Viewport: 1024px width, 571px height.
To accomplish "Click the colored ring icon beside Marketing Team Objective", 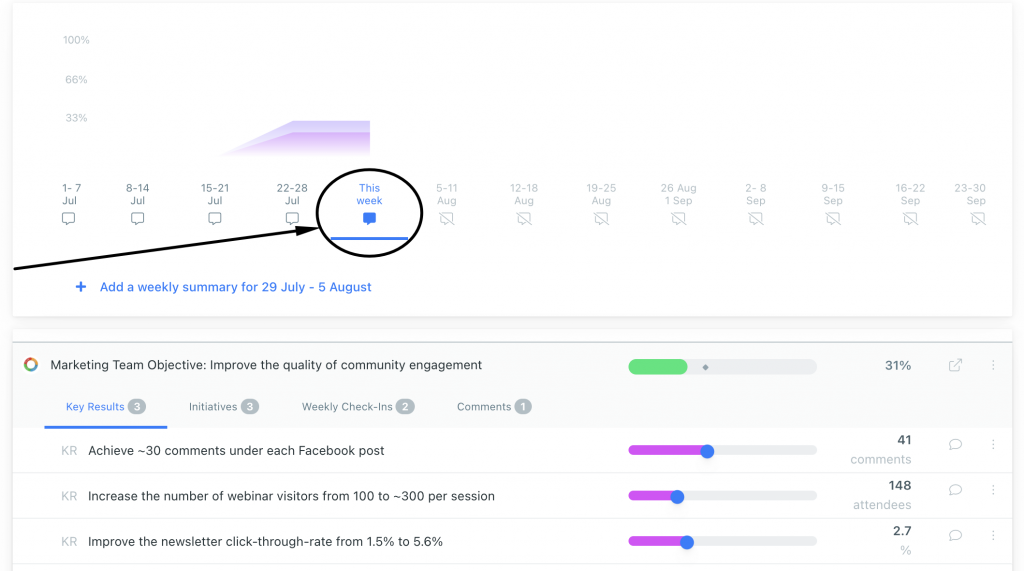I will click(x=31, y=365).
